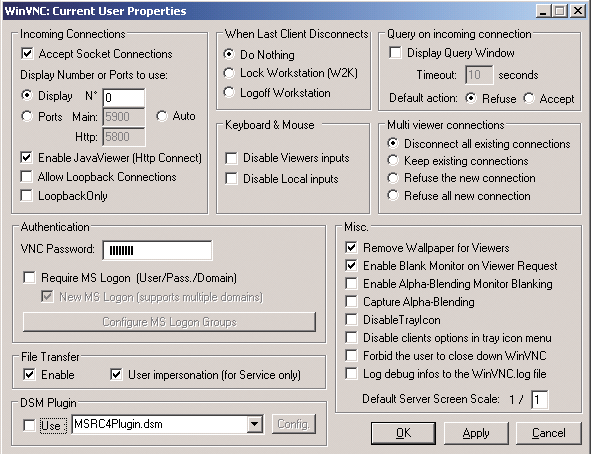Select Lock Workstation (W2K) option
Viewport: 591px width, 454px height.
pyautogui.click(x=229, y=73)
